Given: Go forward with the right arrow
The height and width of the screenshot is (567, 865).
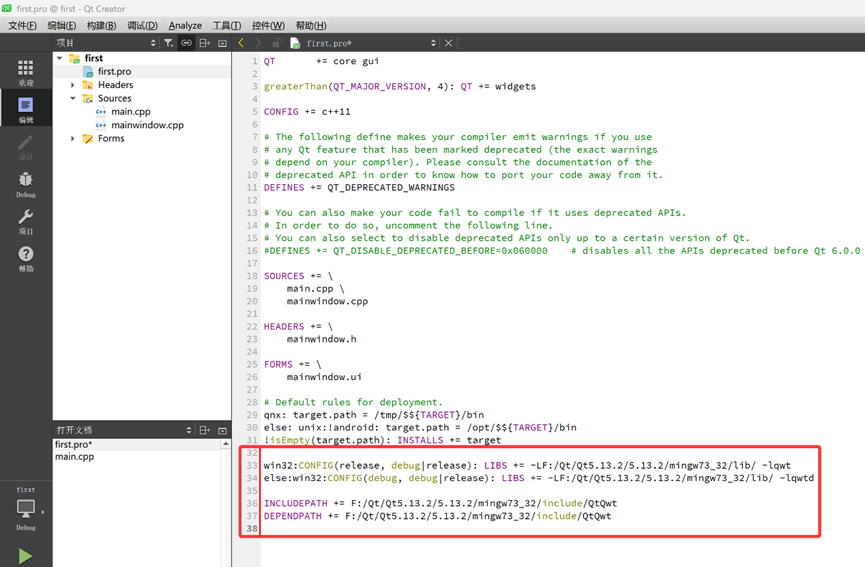Looking at the screenshot, I should click(x=258, y=42).
